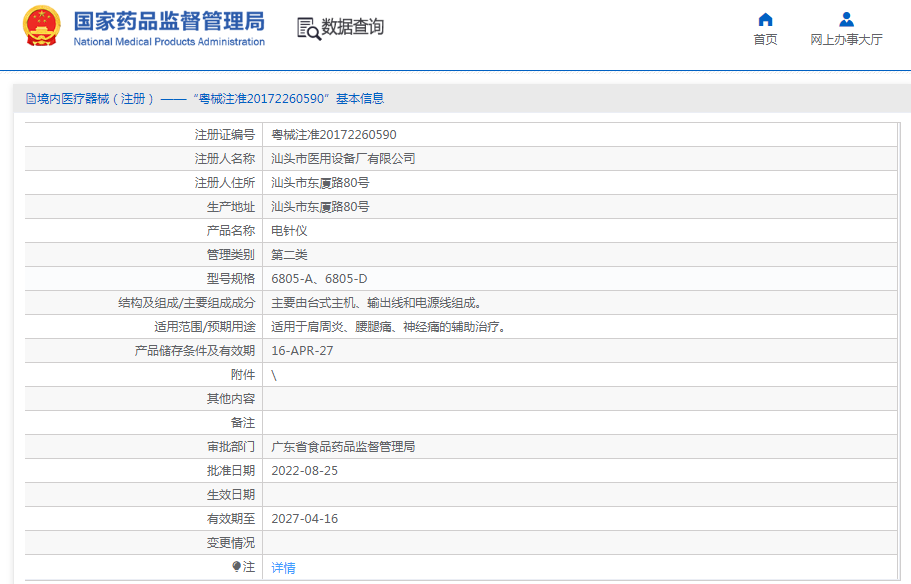
Task: Select registration number value 粤械注准20172260590 in table
Action: [x=334, y=135]
